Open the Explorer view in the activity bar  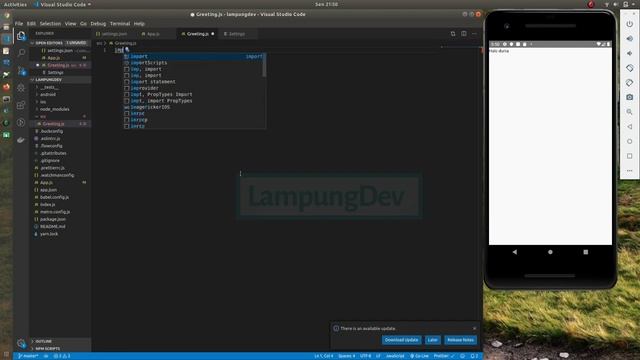21,36
